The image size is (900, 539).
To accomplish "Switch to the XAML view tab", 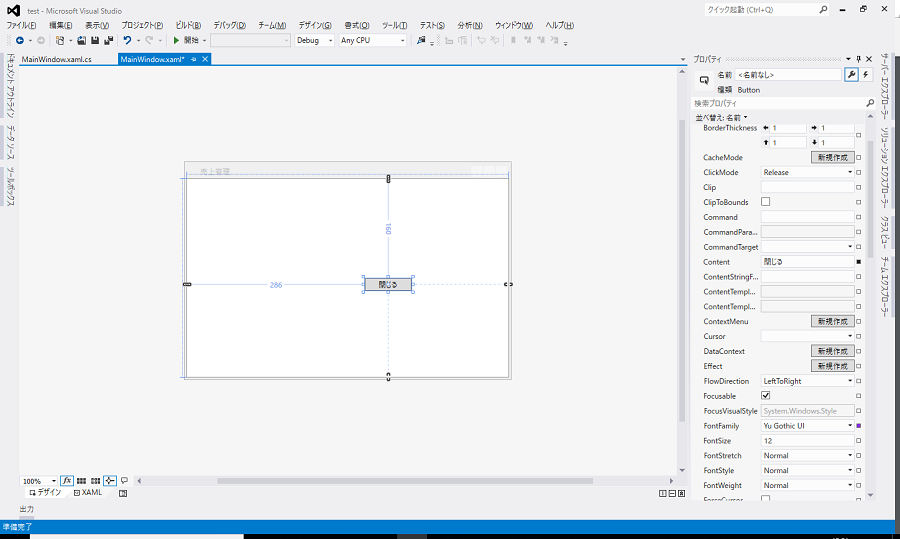I will coord(88,493).
